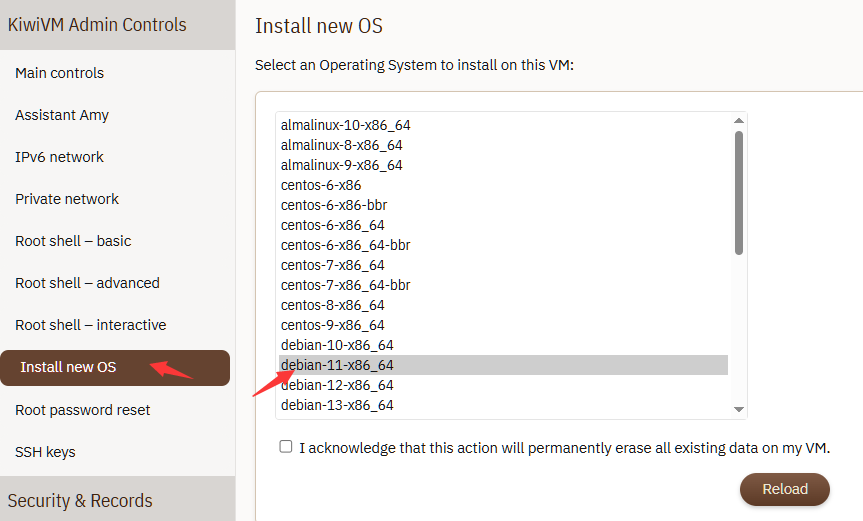Screen dimensions: 863x521
Task: Collapse the KiwiVM Admin Controls section
Action: [x=97, y=25]
